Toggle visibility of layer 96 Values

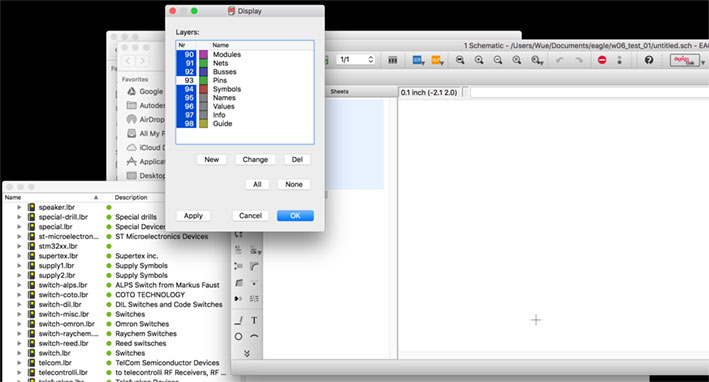(x=186, y=106)
